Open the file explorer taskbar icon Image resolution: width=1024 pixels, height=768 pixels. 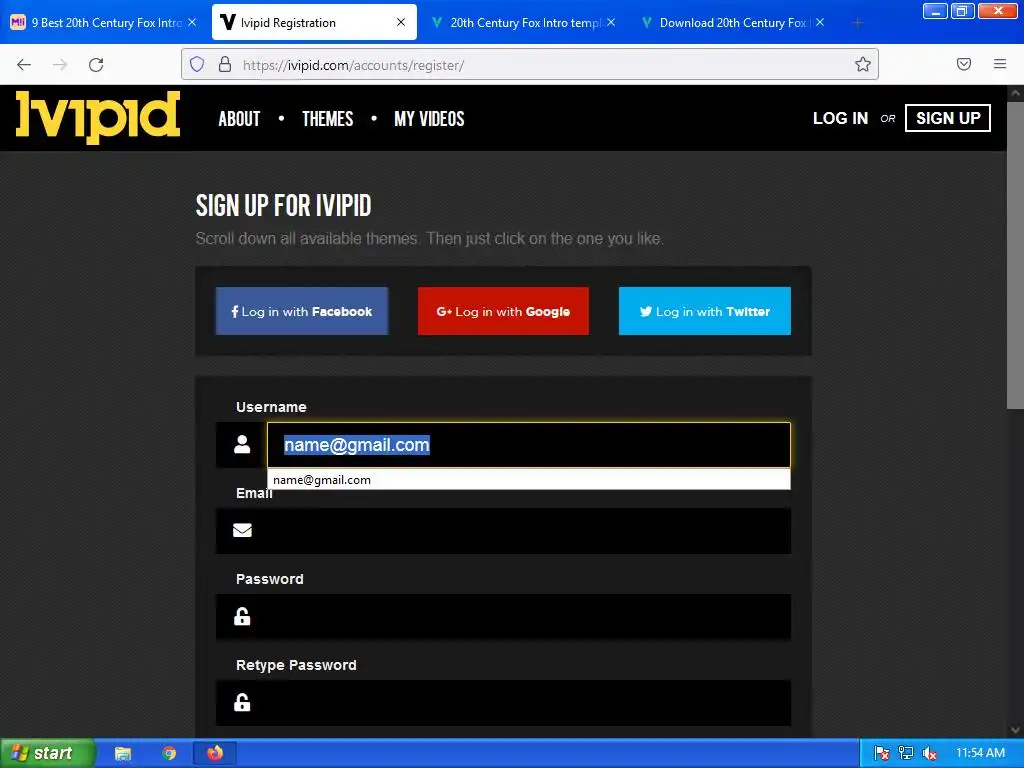pos(123,754)
